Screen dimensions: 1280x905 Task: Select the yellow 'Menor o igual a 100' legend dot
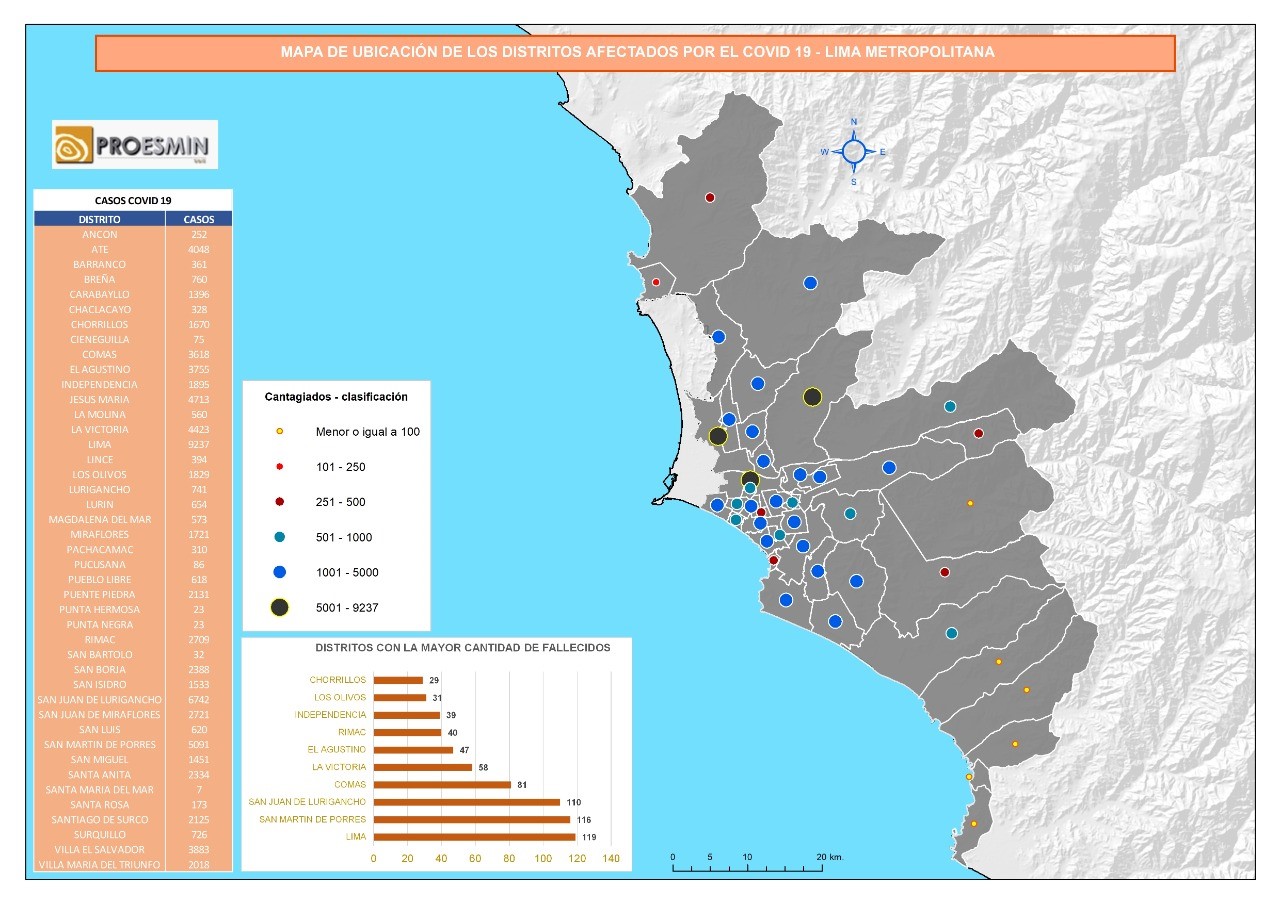point(280,431)
